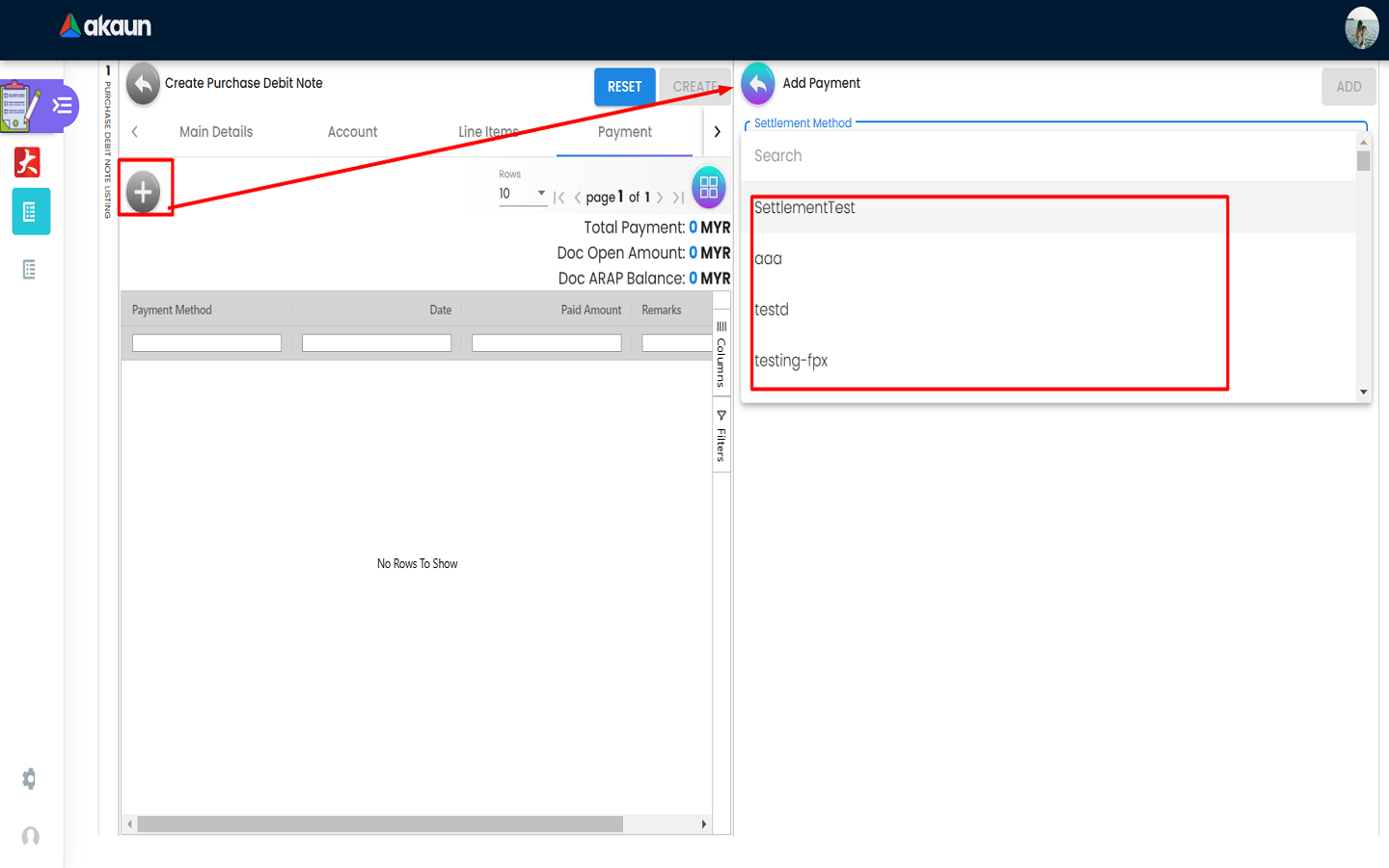Focus the Date filter input
This screenshot has width=1389, height=868.
(x=376, y=343)
